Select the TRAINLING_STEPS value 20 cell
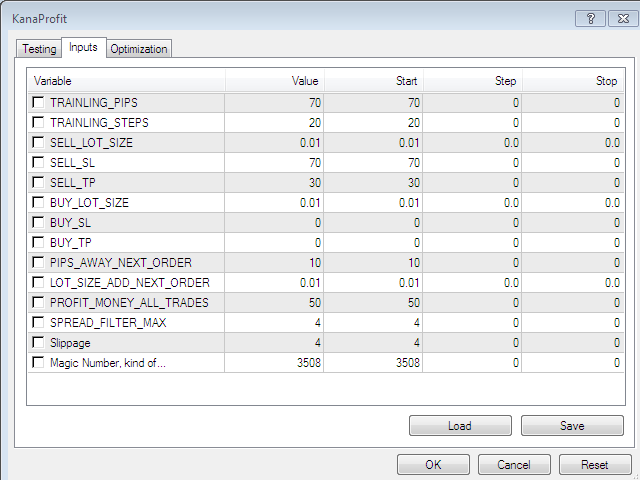Image resolution: width=640 pixels, height=480 pixels. [x=274, y=122]
